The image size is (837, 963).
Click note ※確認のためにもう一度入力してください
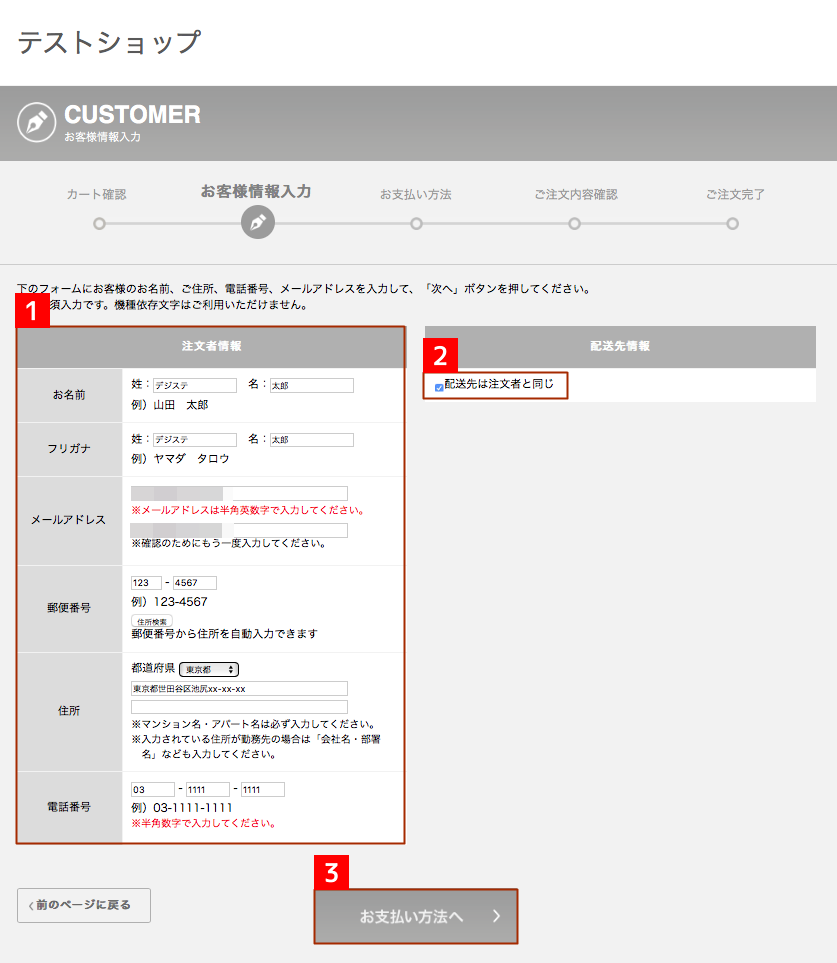tap(228, 544)
